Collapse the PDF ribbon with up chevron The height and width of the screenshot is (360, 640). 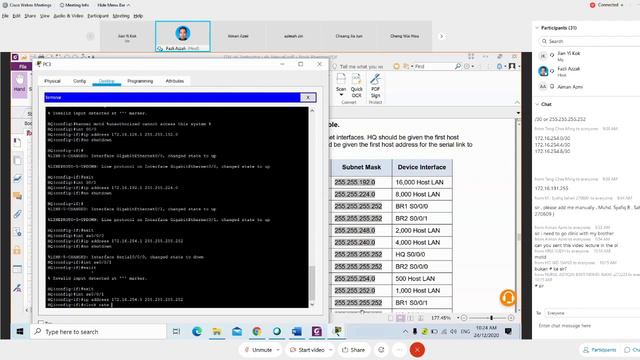517,102
